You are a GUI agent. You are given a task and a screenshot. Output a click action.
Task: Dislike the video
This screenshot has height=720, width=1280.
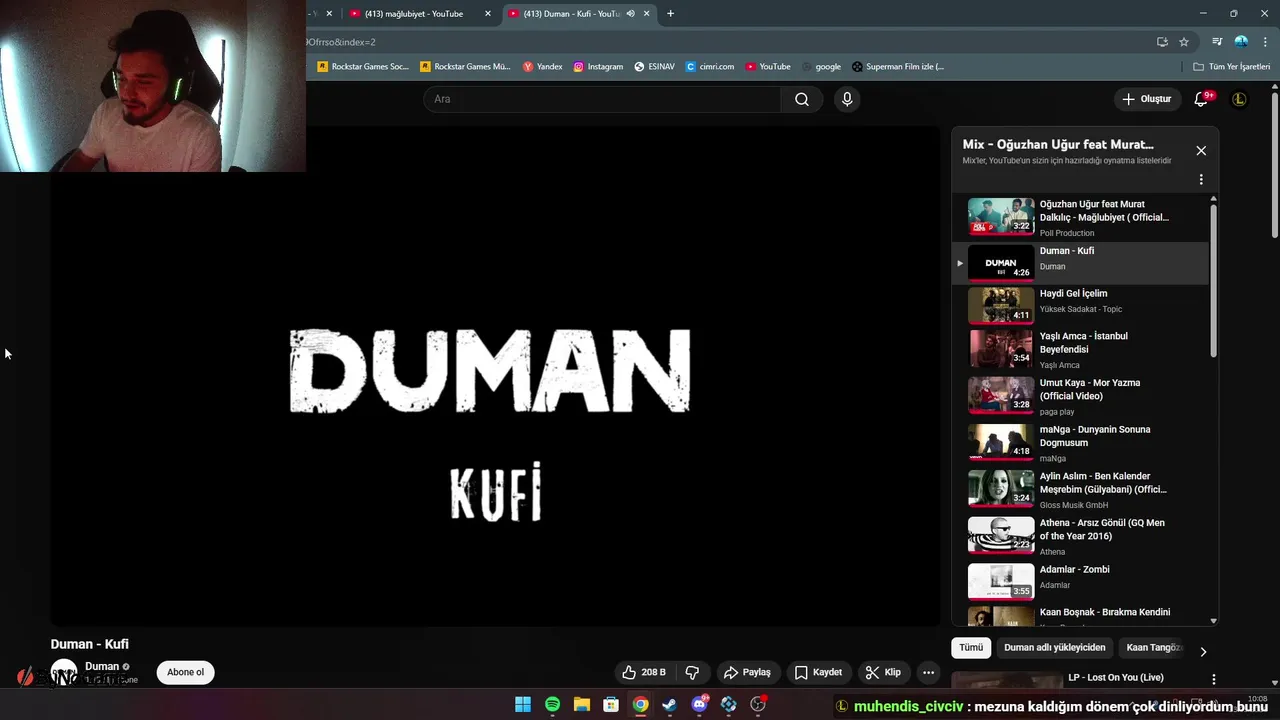pos(692,672)
